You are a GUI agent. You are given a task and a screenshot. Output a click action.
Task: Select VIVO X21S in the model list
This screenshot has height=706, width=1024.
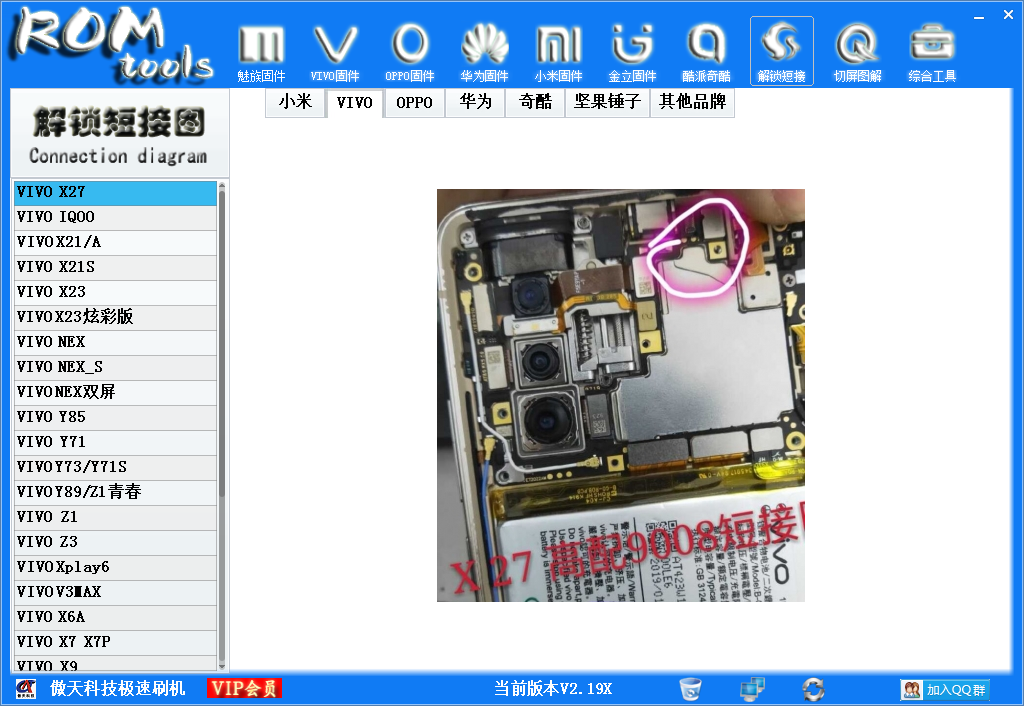click(115, 267)
